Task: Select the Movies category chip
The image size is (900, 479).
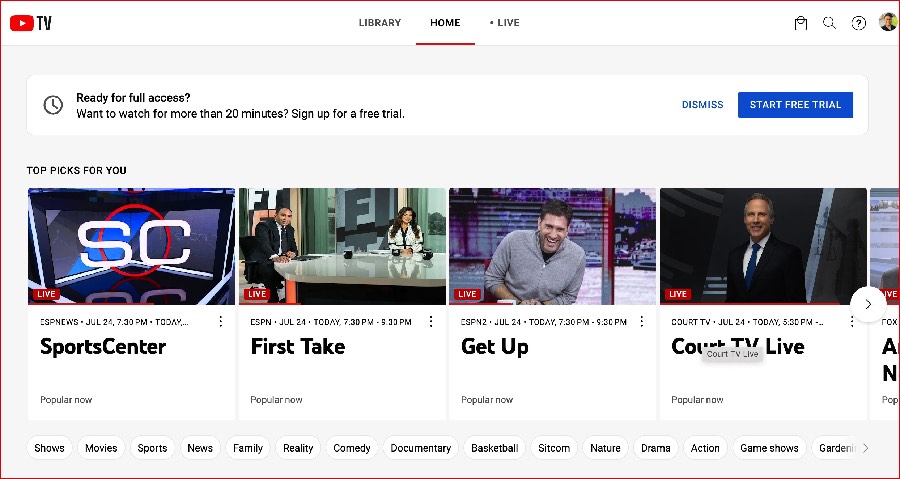Action: pyautogui.click(x=101, y=448)
